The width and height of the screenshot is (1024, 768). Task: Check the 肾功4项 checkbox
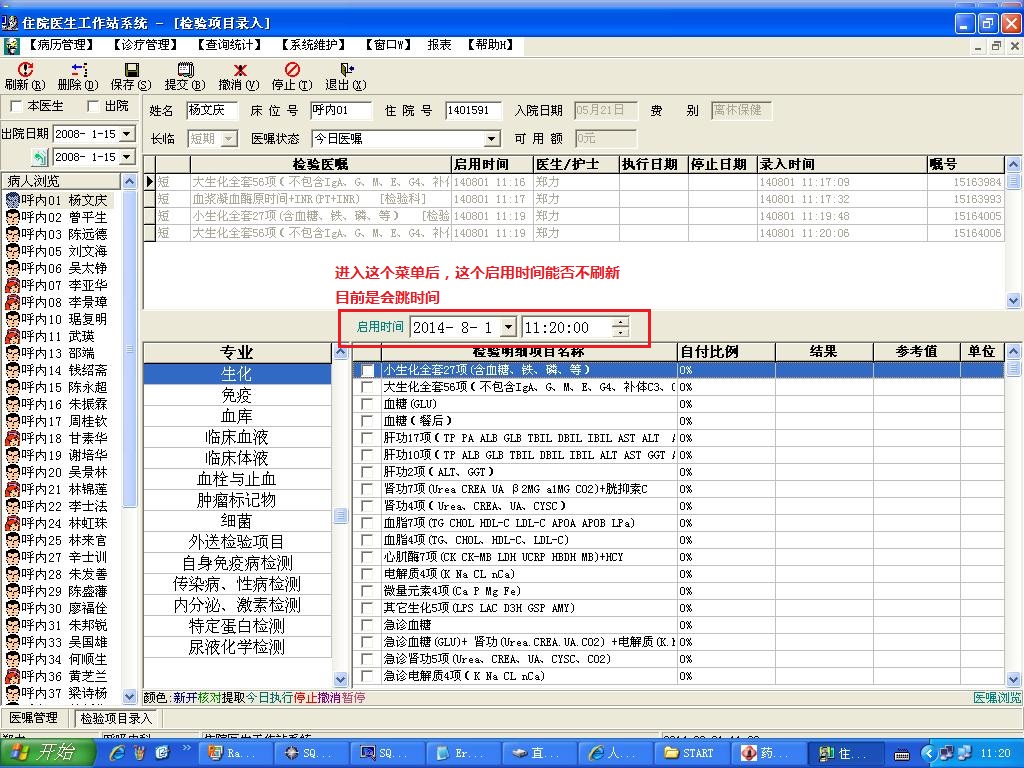pyautogui.click(x=368, y=506)
